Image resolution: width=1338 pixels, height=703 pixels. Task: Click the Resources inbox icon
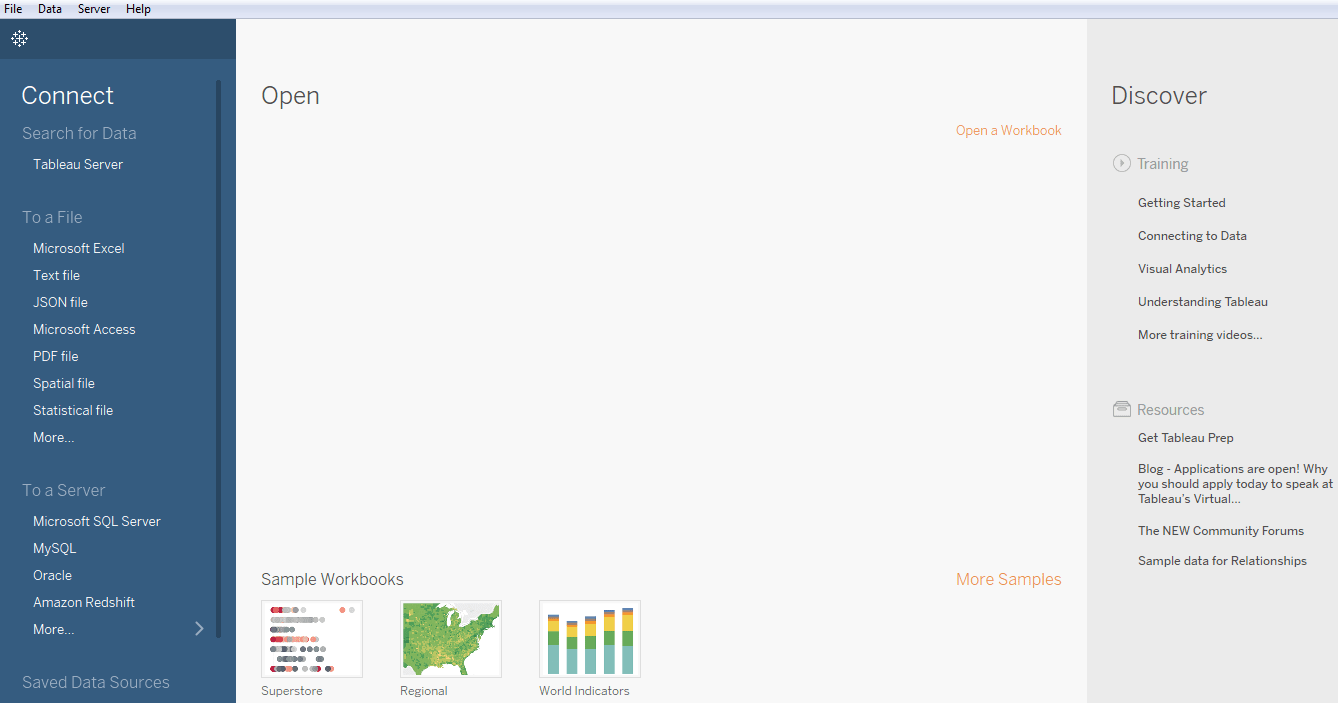coord(1121,408)
